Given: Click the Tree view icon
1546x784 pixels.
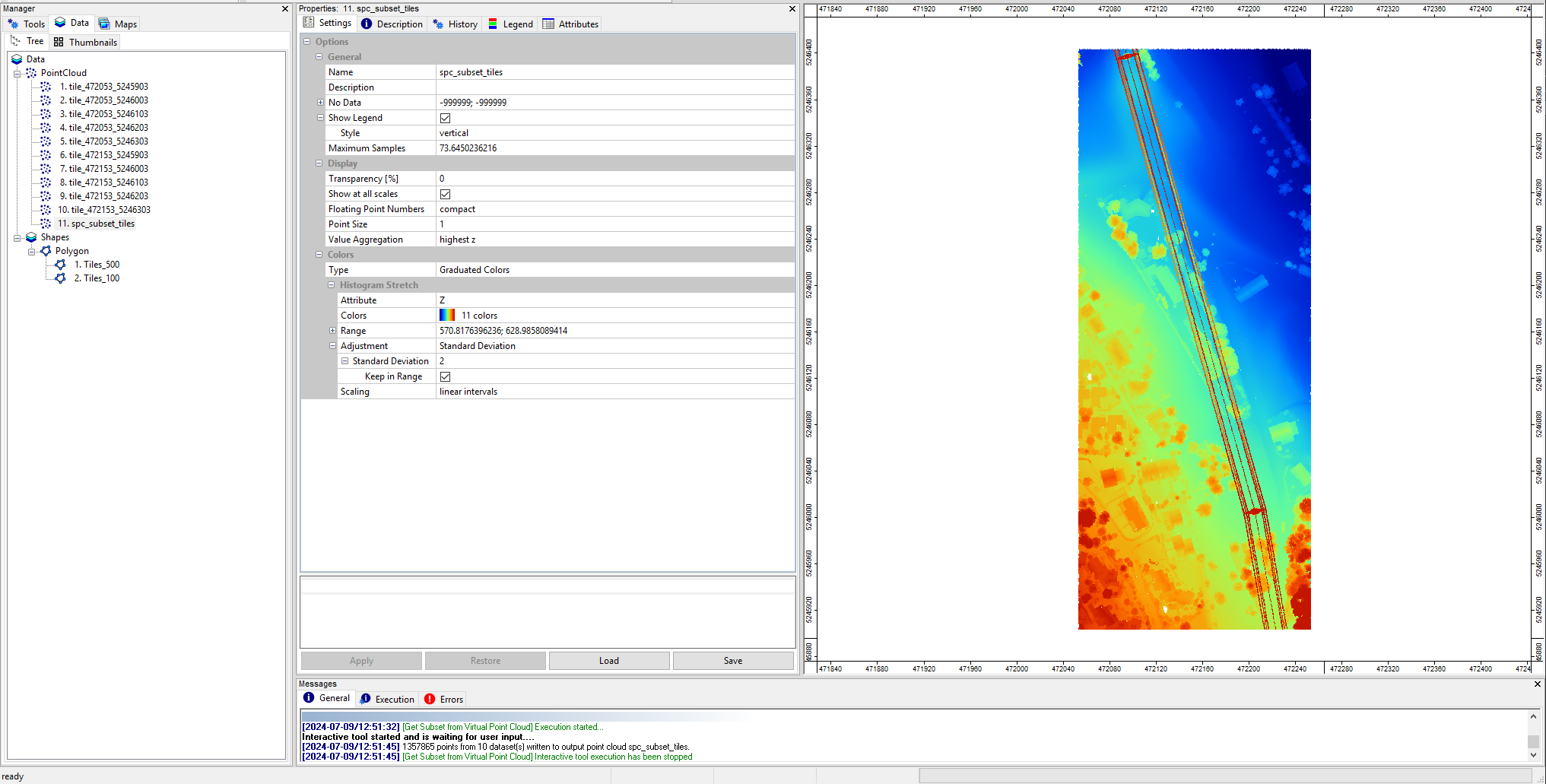Looking at the screenshot, I should coord(15,41).
